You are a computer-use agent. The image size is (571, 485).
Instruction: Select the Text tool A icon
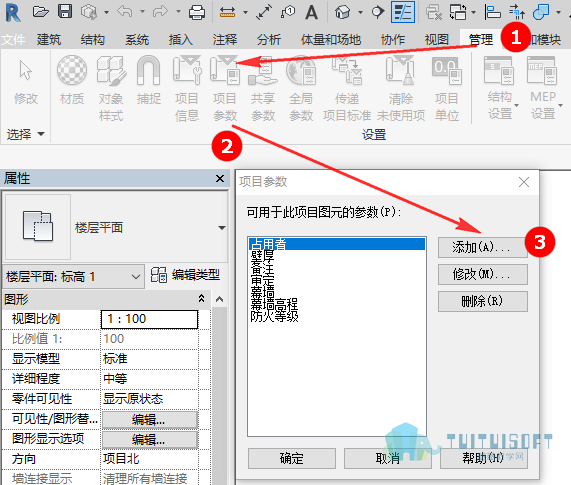311,12
